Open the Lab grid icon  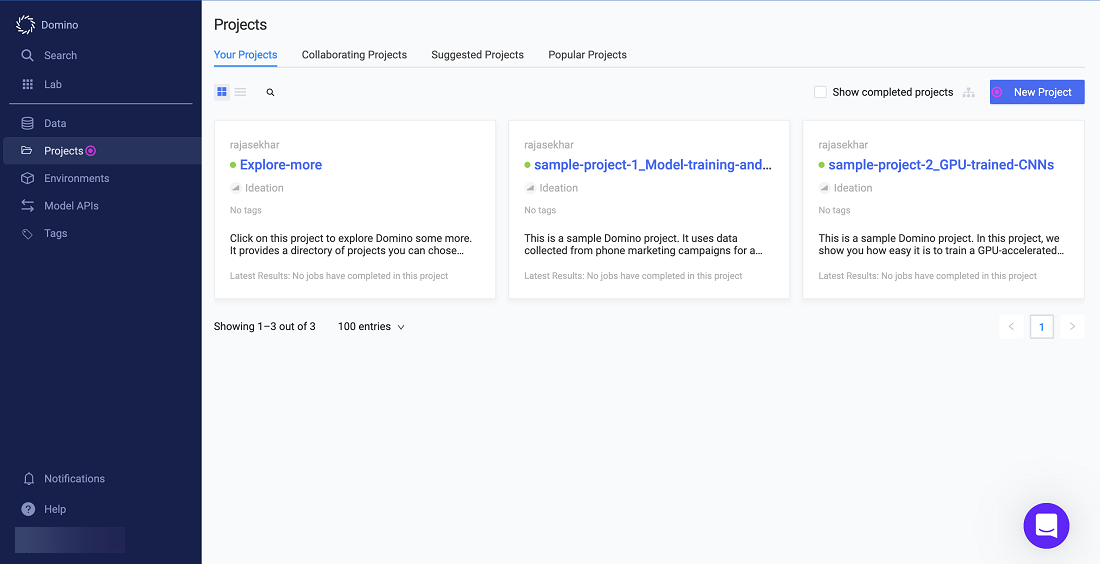pyautogui.click(x=27, y=84)
